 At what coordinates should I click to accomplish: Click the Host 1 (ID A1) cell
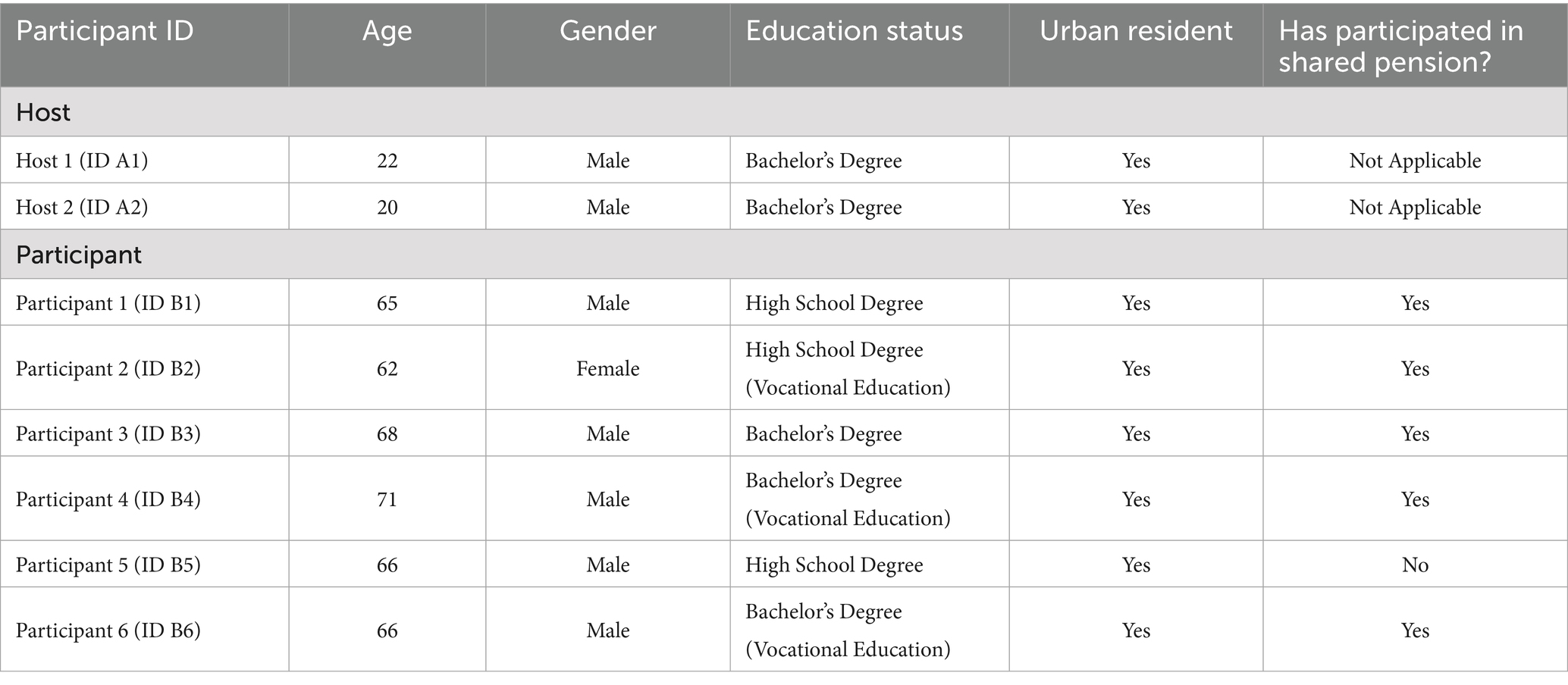pyautogui.click(x=82, y=161)
